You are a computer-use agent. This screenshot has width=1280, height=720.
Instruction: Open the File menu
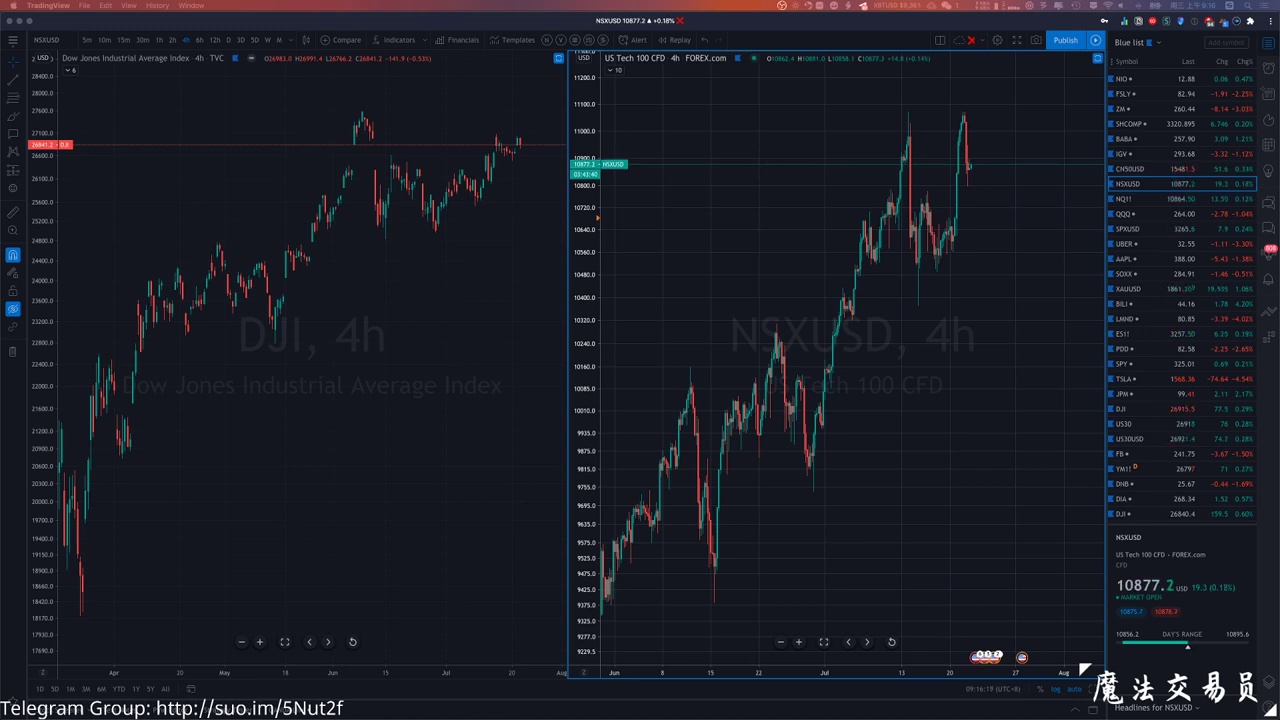click(x=84, y=6)
